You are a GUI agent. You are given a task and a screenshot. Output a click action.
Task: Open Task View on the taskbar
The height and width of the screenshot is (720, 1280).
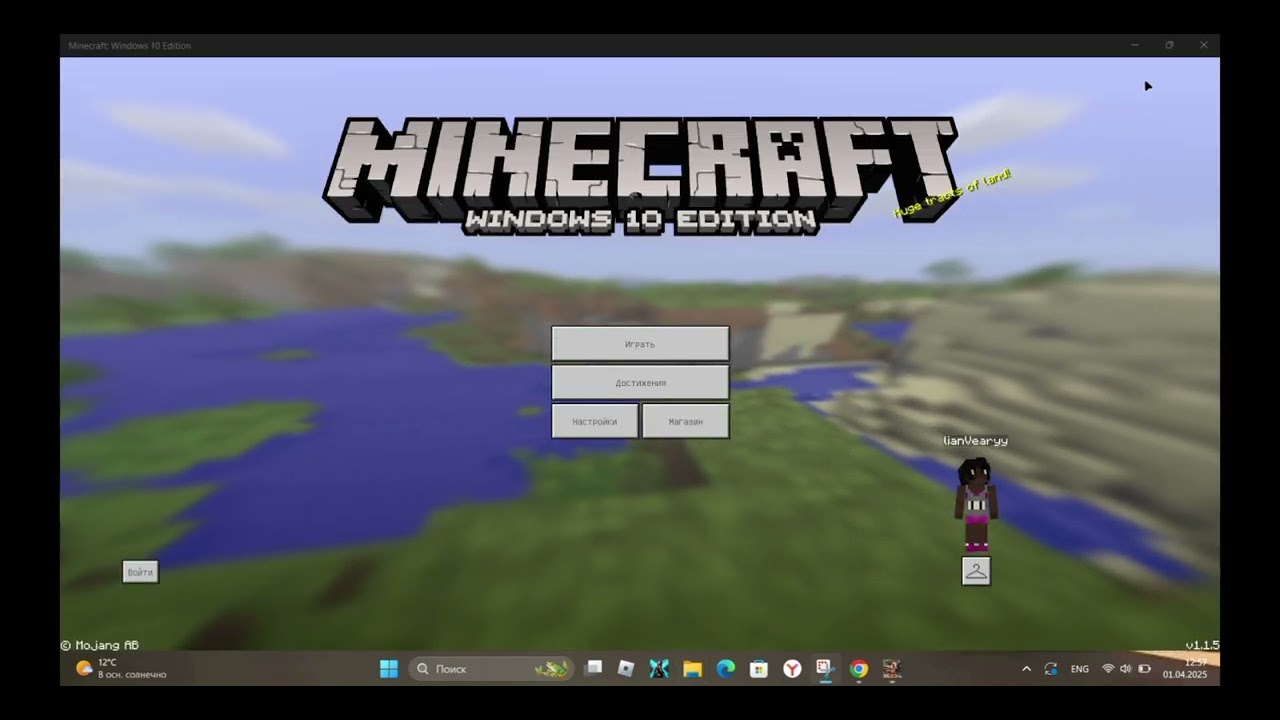pyautogui.click(x=593, y=669)
